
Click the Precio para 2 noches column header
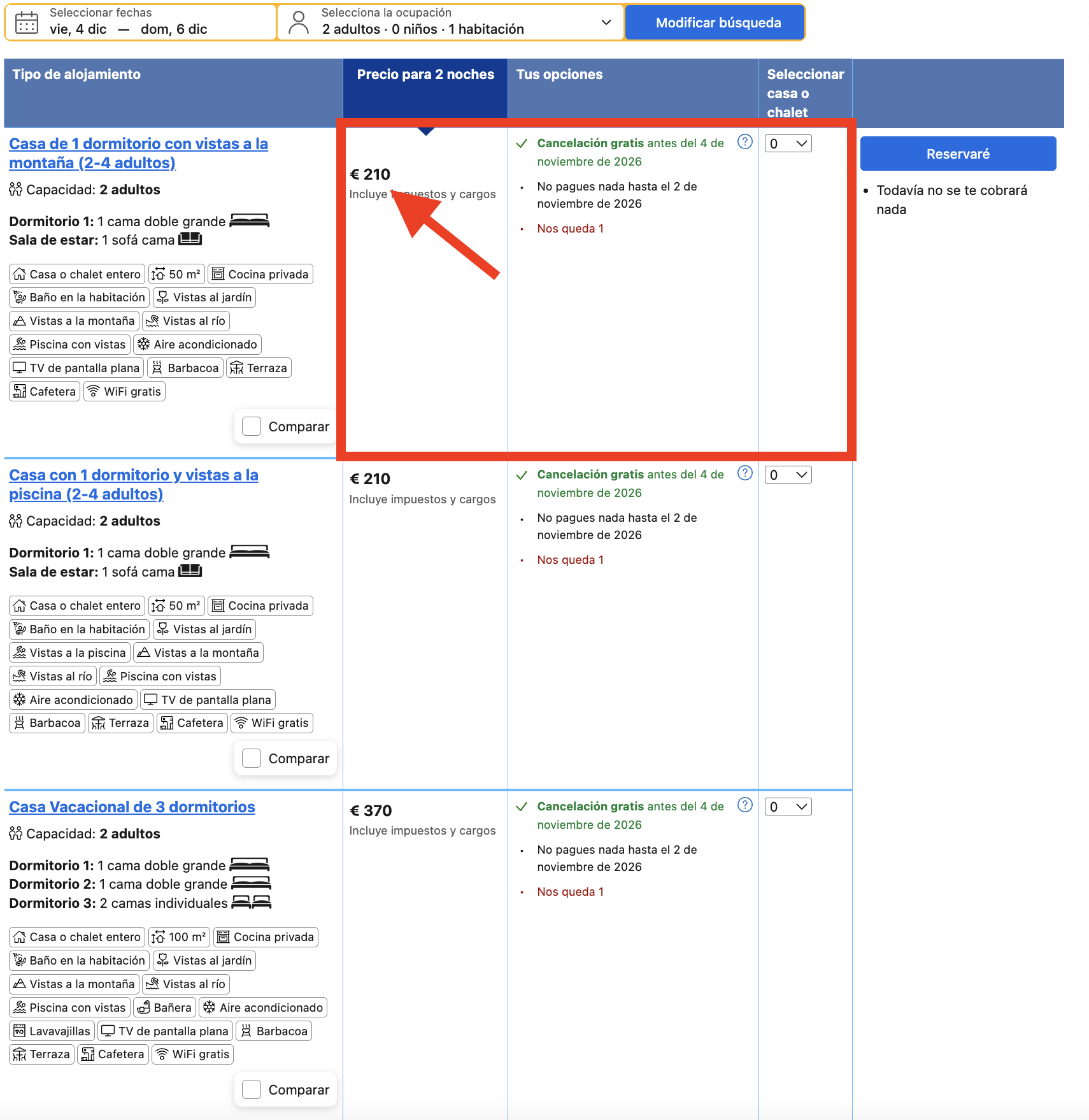coord(425,89)
